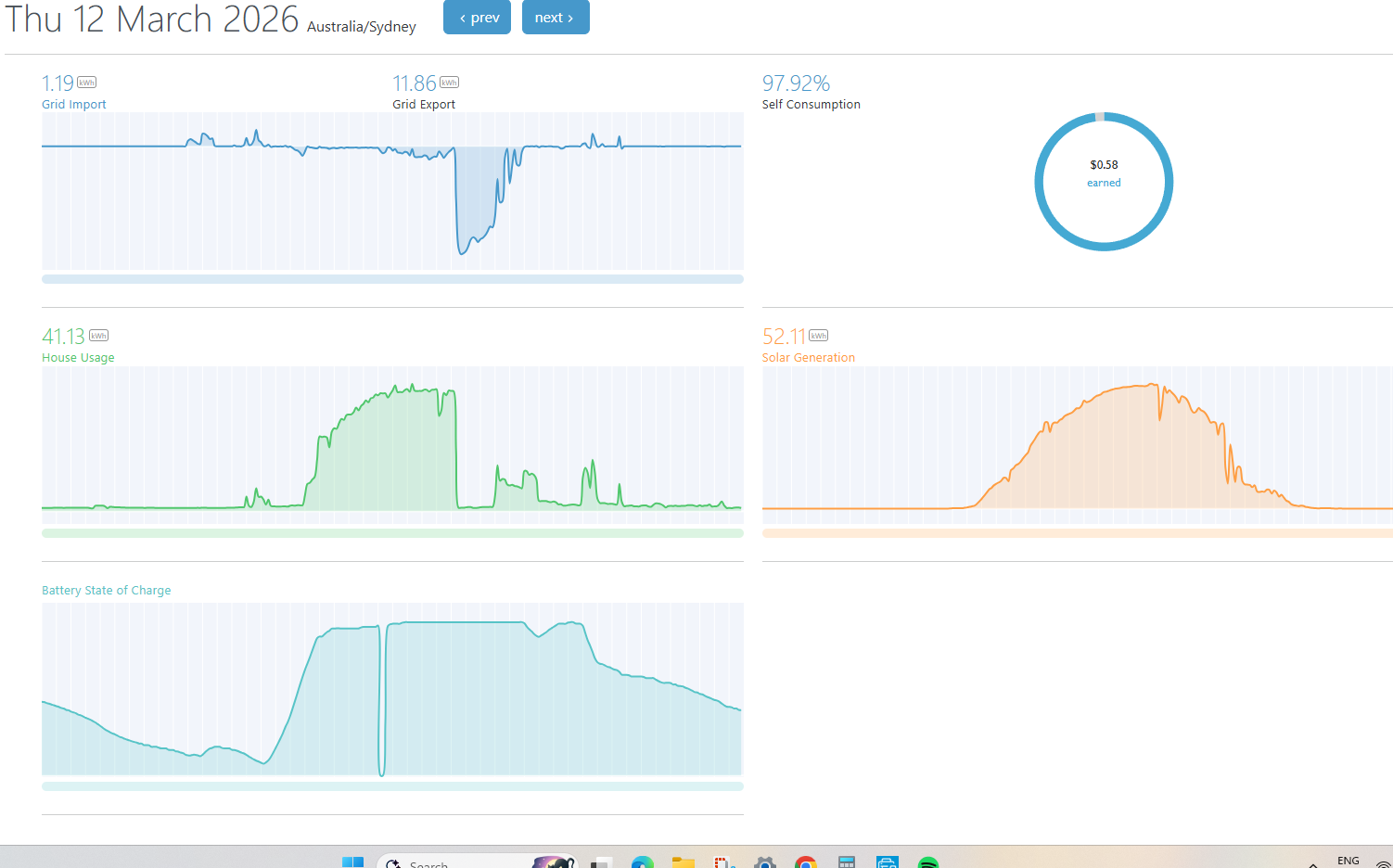
Task: Click the kWh badge beside Grid Import
Action: [x=86, y=83]
